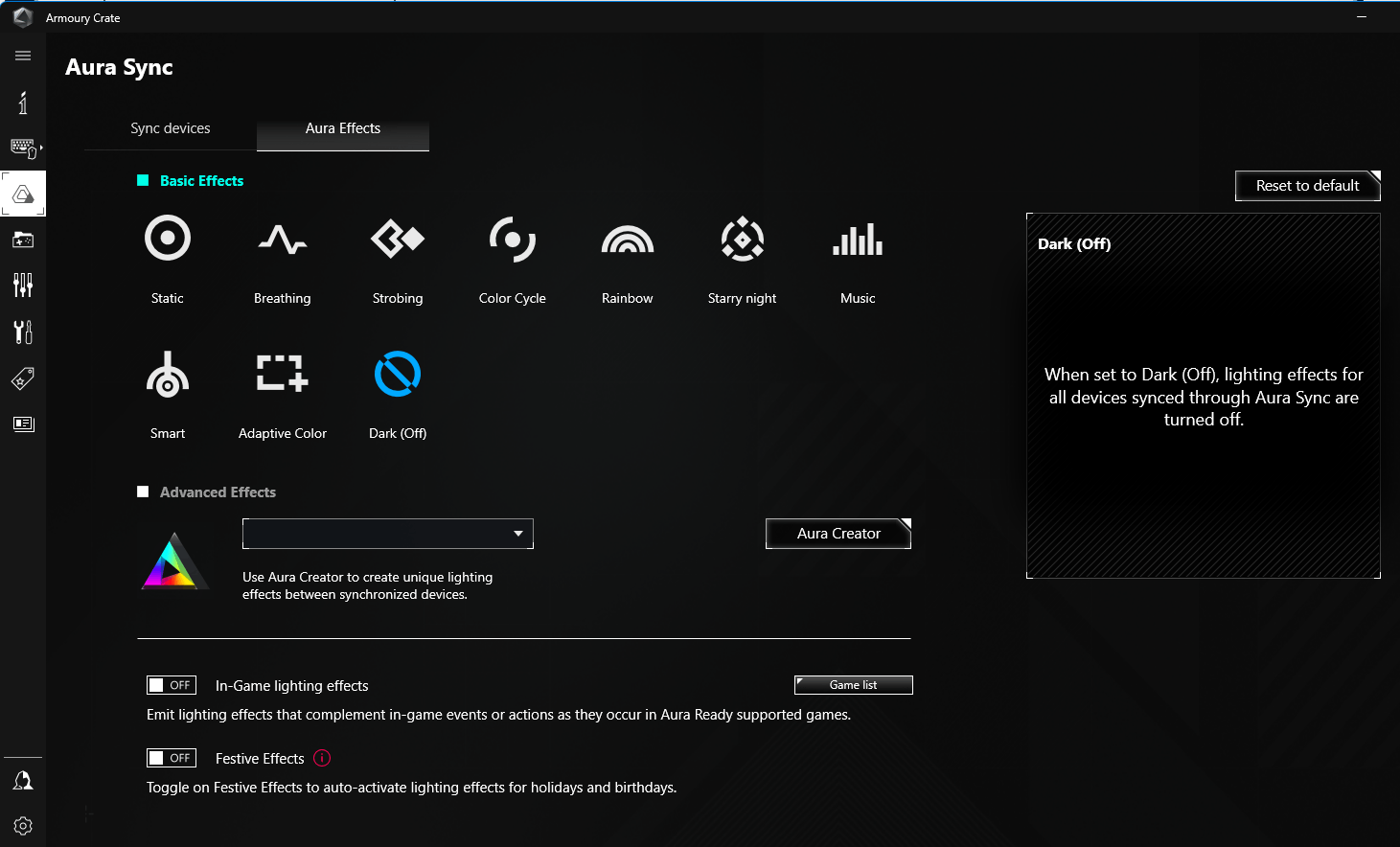Select the Basic Effects radio square
Viewport: 1400px width, 847px height.
(143, 180)
